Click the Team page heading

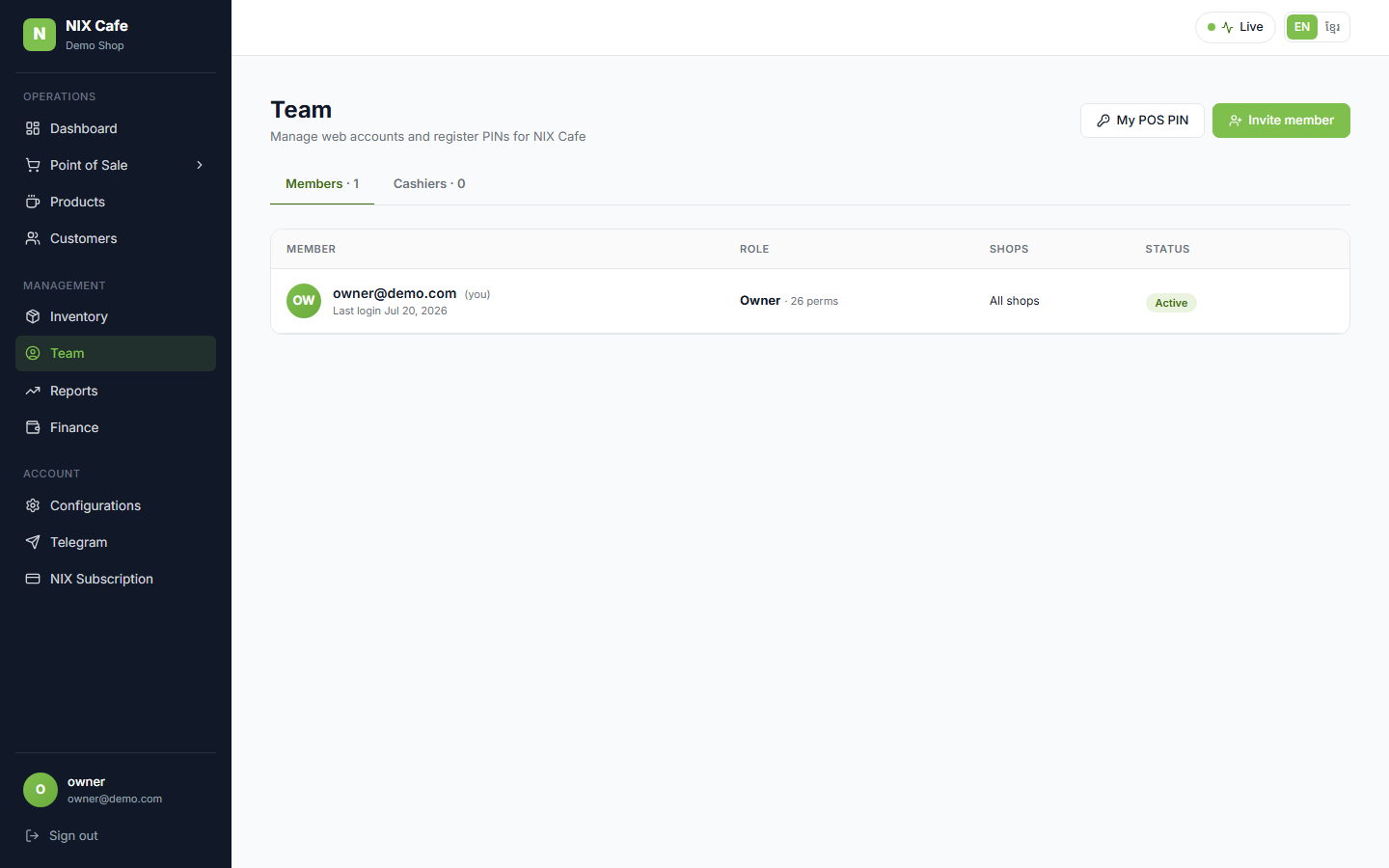pos(301,110)
